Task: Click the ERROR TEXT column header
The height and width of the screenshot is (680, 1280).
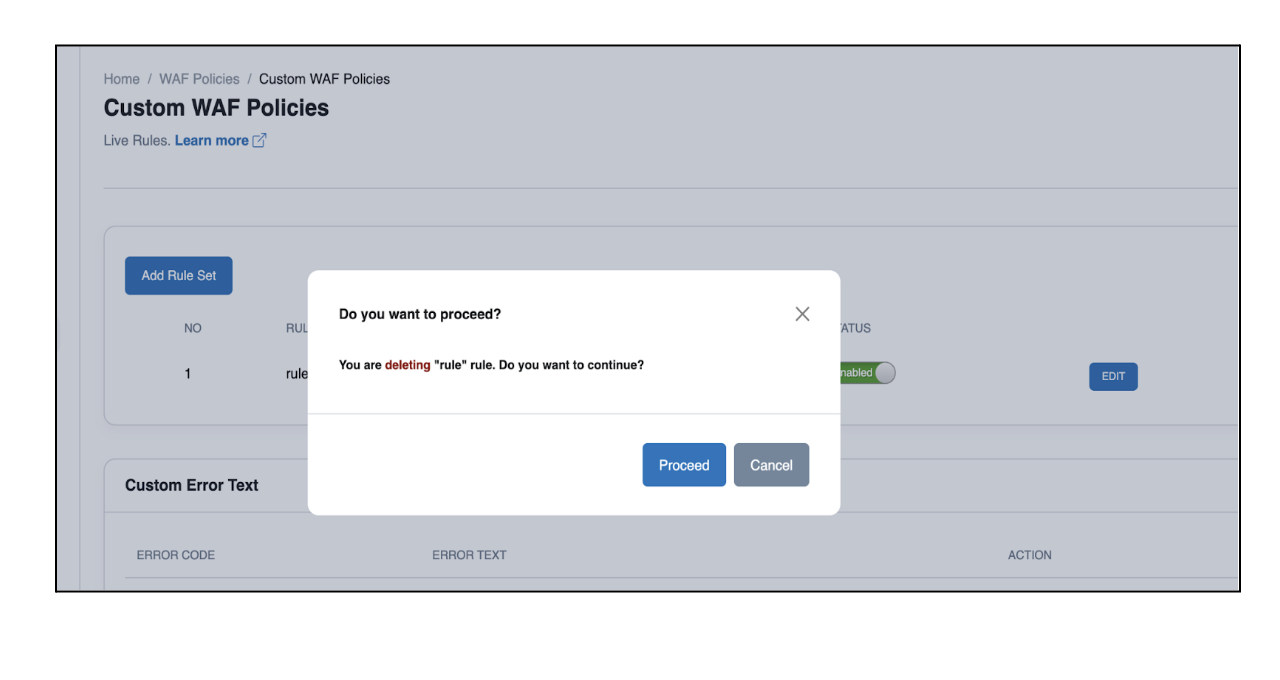Action: click(x=469, y=555)
